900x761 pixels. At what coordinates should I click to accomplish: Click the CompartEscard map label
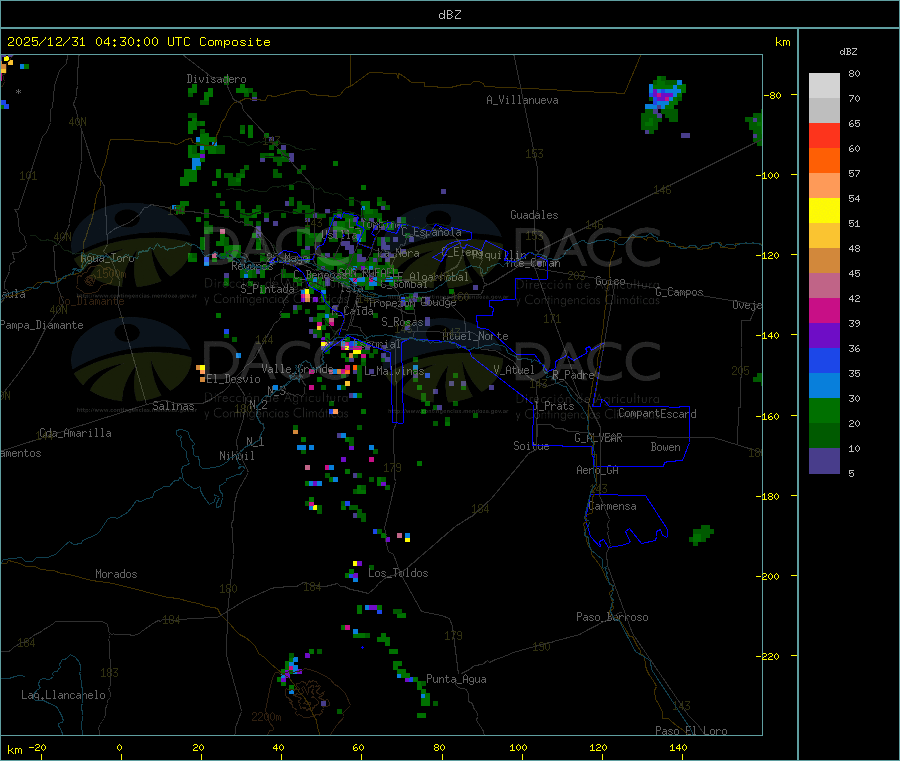[657, 413]
